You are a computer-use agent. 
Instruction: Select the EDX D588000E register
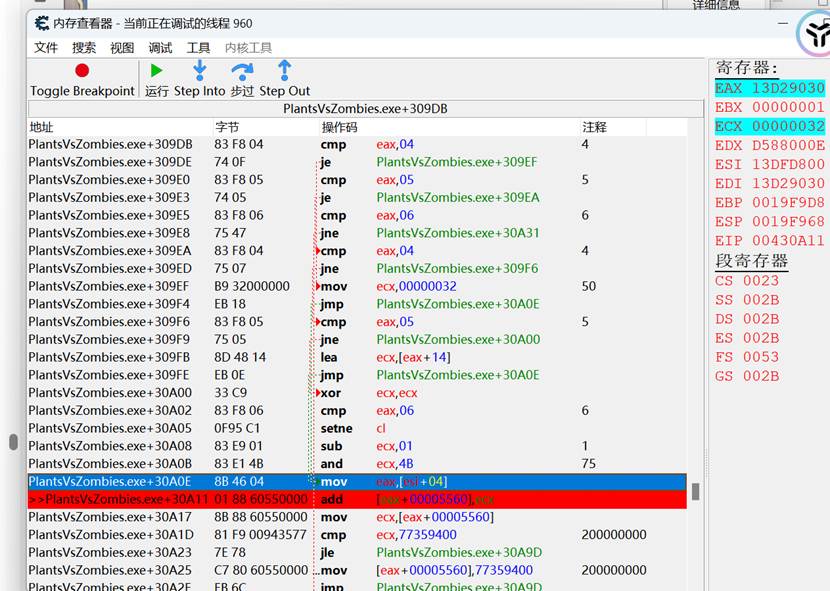tap(770, 145)
